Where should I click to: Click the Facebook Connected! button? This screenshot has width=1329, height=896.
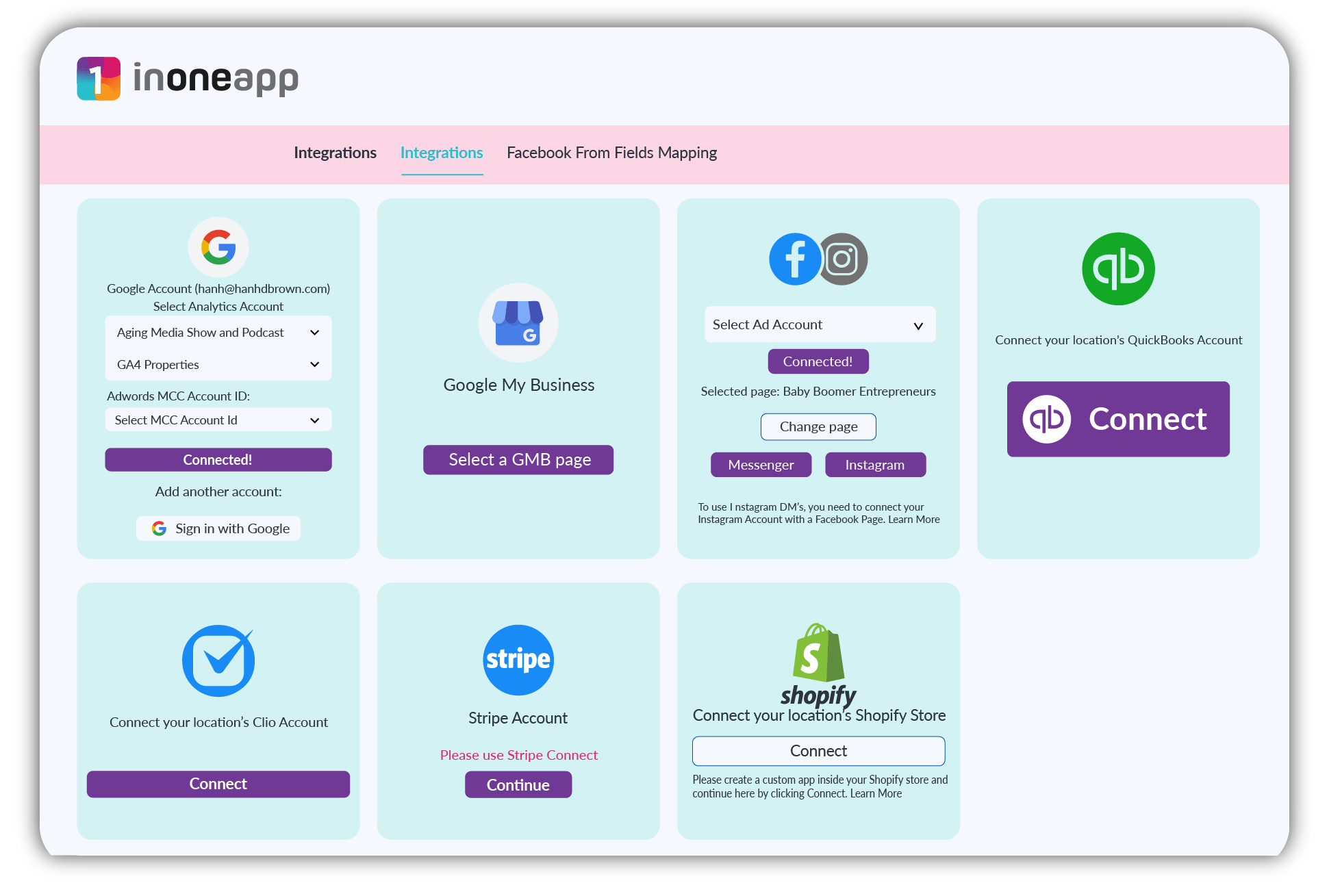(x=818, y=361)
